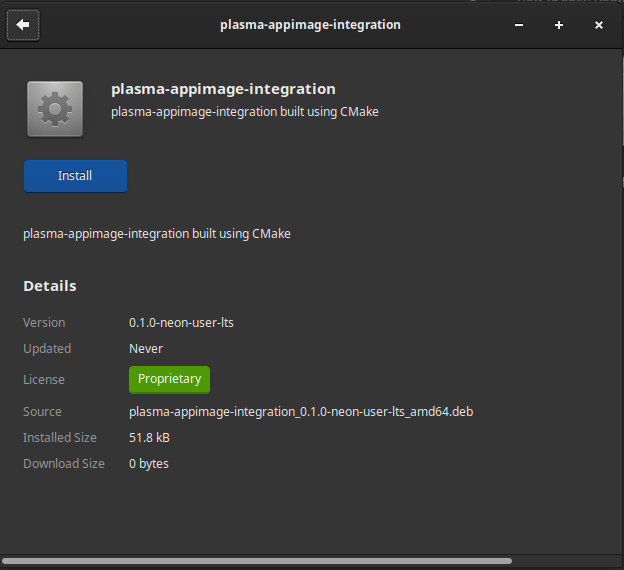Image resolution: width=624 pixels, height=570 pixels.
Task: Click the Updated value Never
Action: click(x=146, y=349)
